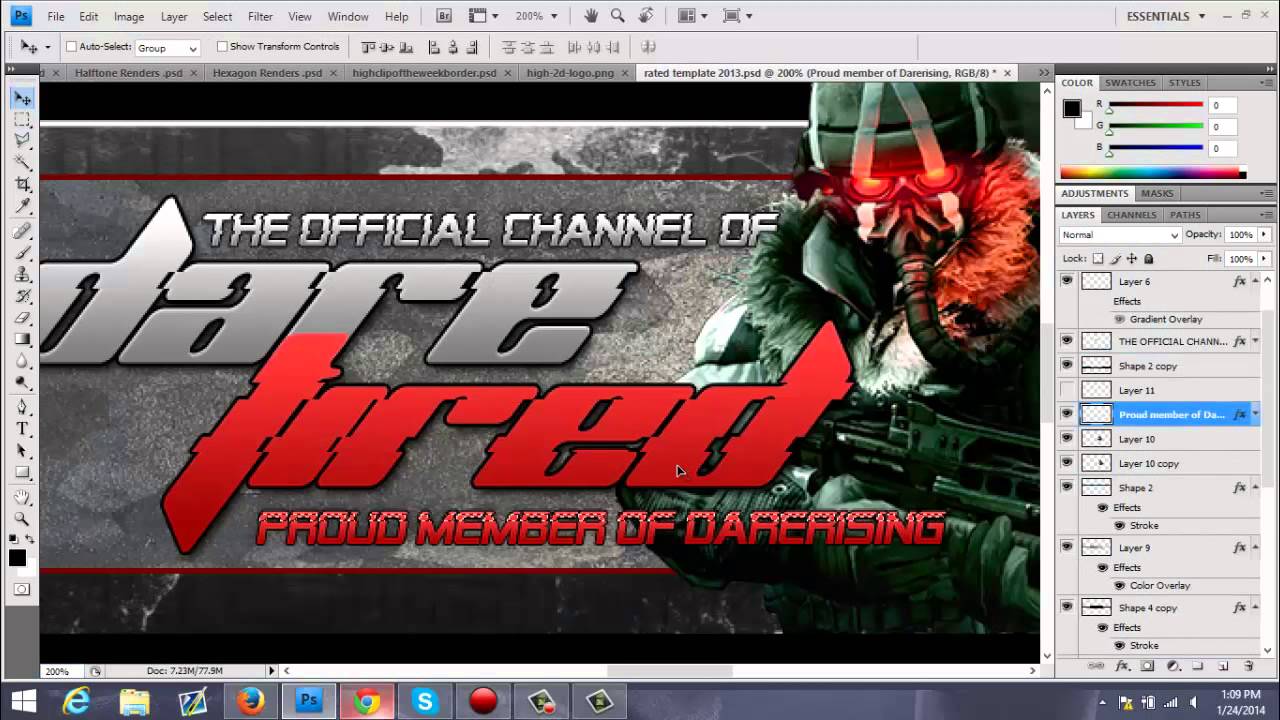Select the Brush tool
Viewport: 1280px width, 720px height.
pyautogui.click(x=22, y=254)
